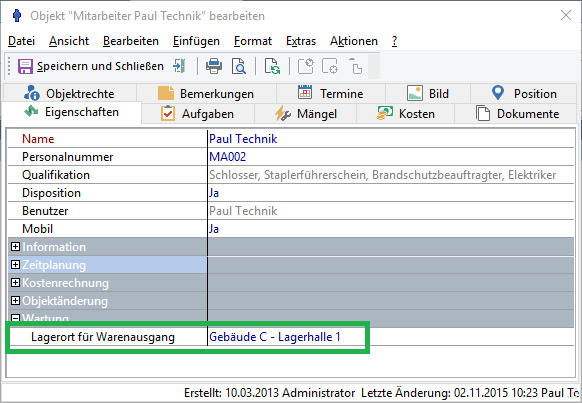Click the blue person icon in title bar
Screen dimensions: 582x403
[x=17, y=16]
